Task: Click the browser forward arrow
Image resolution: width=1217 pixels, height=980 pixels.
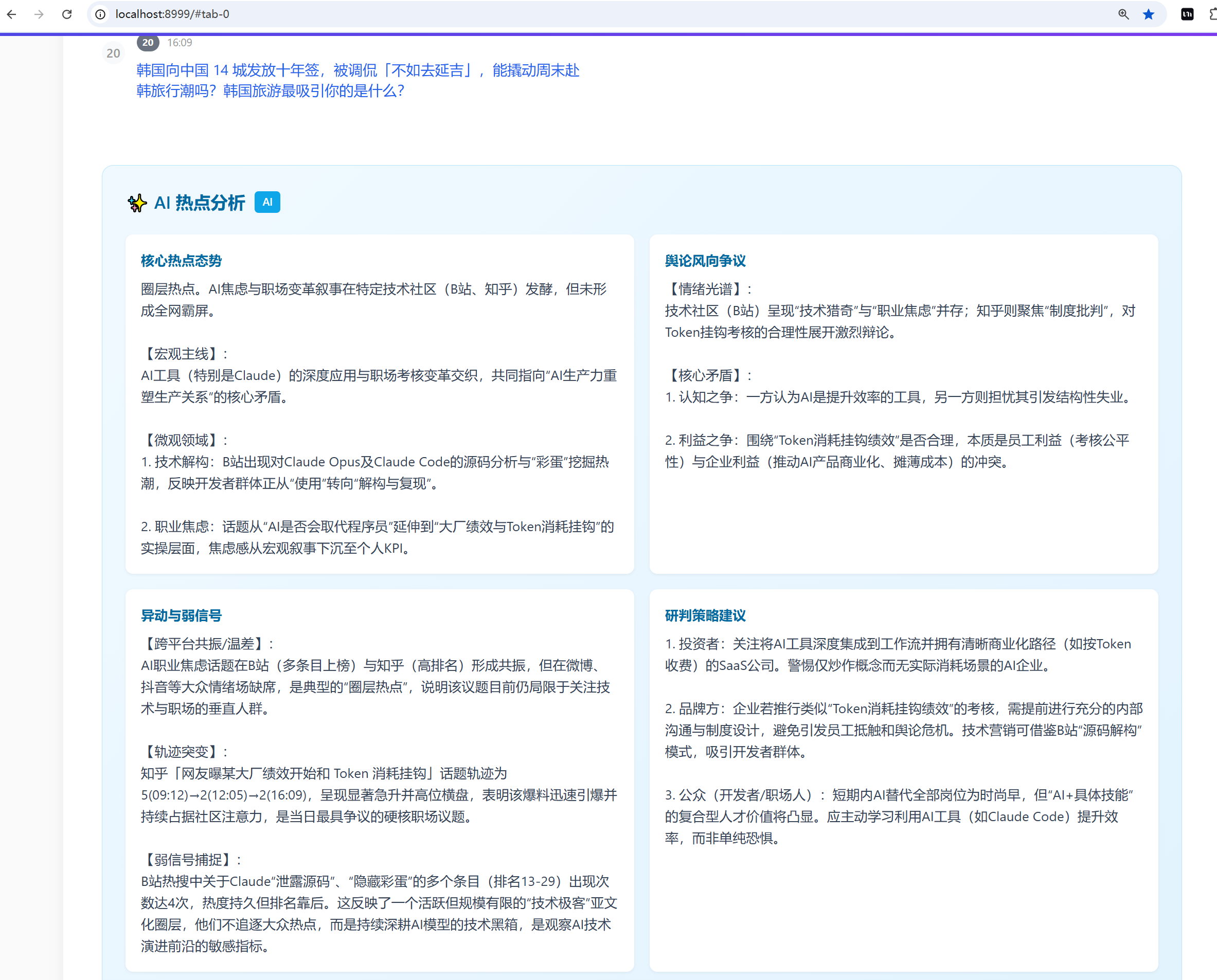Action: click(39, 14)
